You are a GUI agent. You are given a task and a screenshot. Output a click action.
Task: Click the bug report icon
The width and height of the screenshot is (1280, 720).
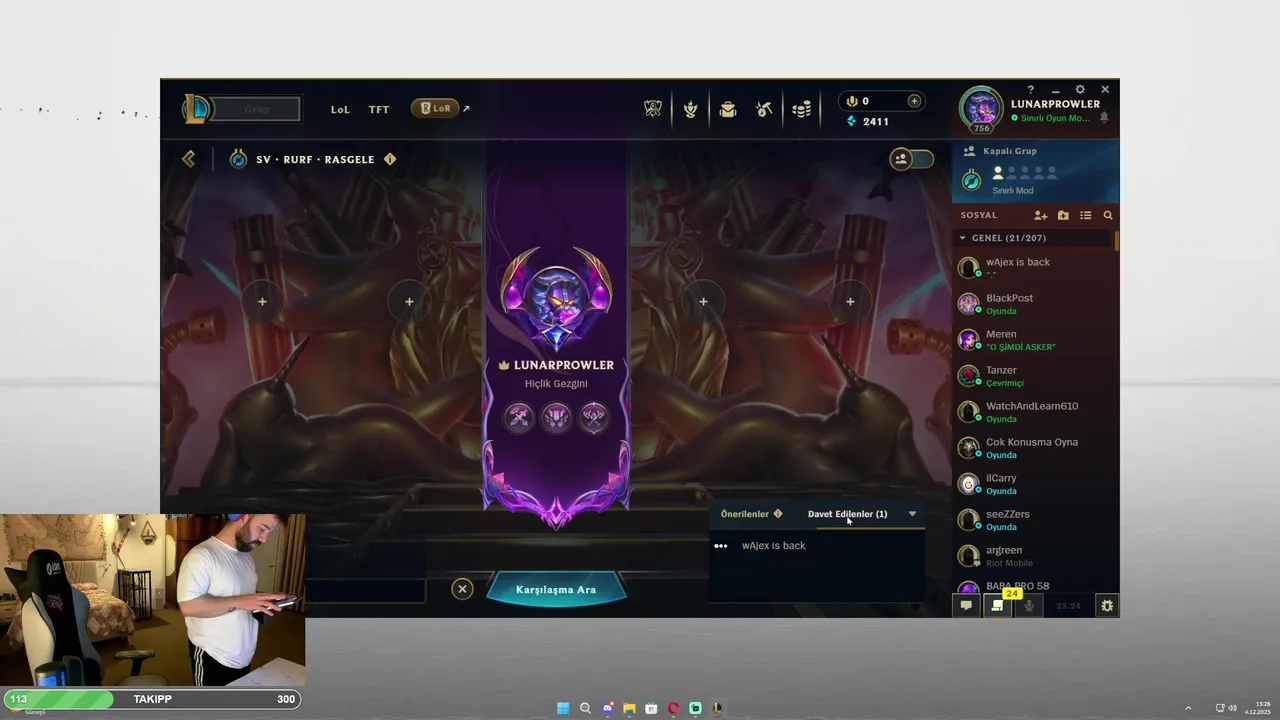coord(1107,605)
